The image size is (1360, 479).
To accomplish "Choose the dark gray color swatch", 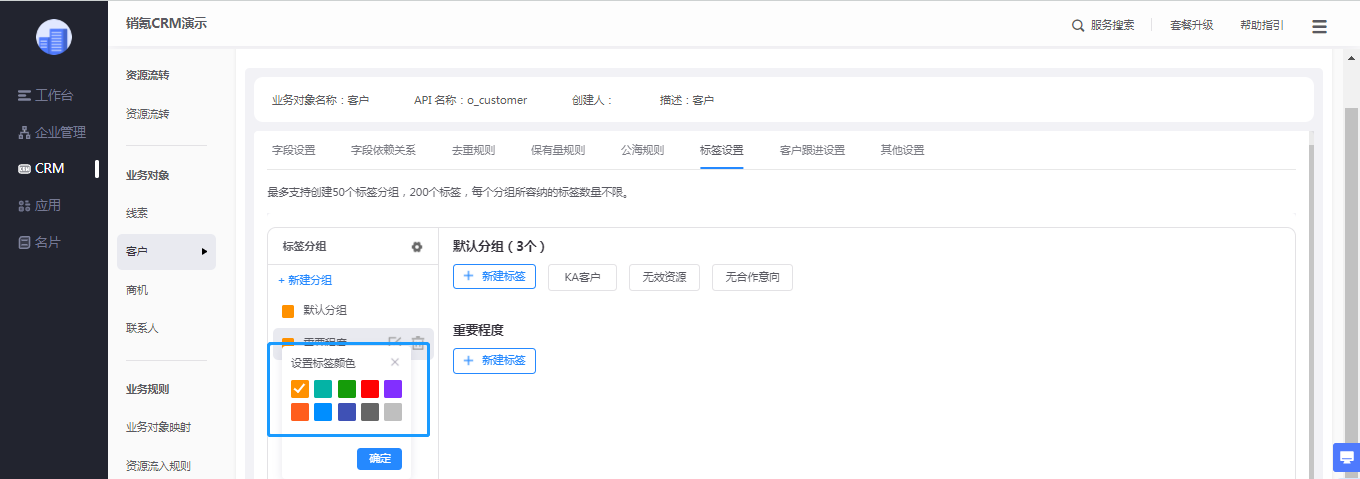I will coord(370,412).
